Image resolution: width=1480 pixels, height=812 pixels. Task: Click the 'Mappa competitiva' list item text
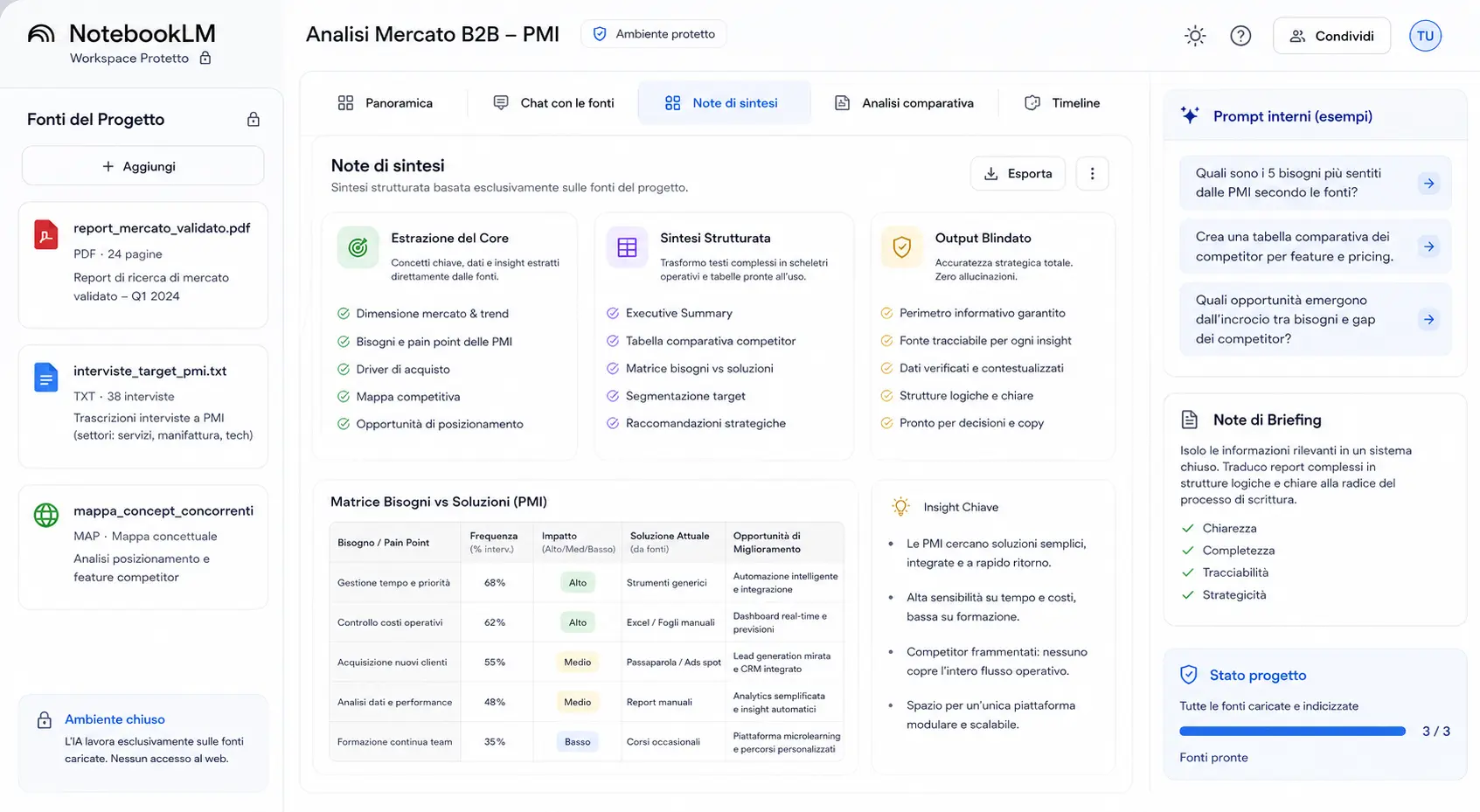(x=408, y=397)
